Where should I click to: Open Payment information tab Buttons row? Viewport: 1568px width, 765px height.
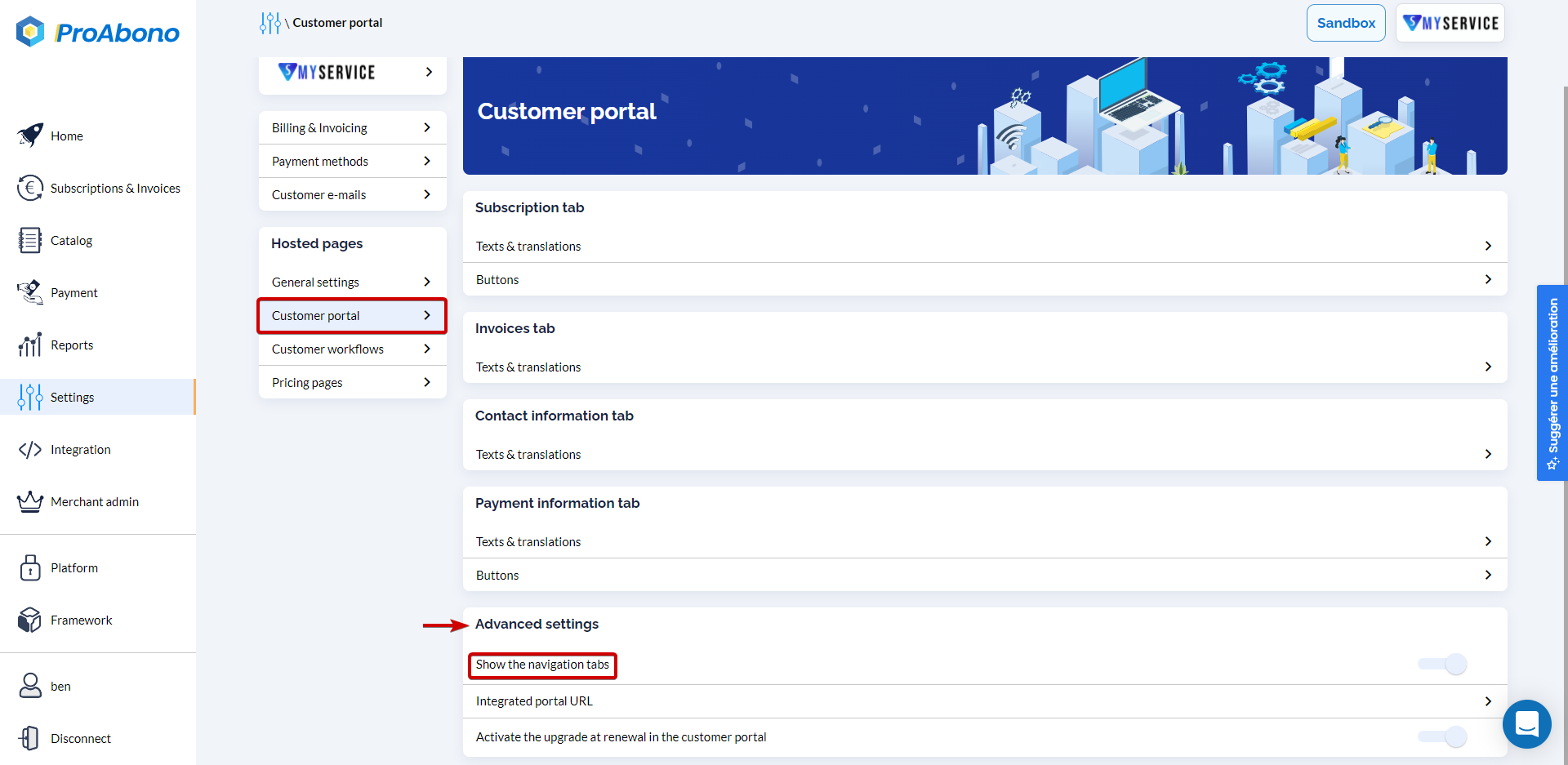985,576
